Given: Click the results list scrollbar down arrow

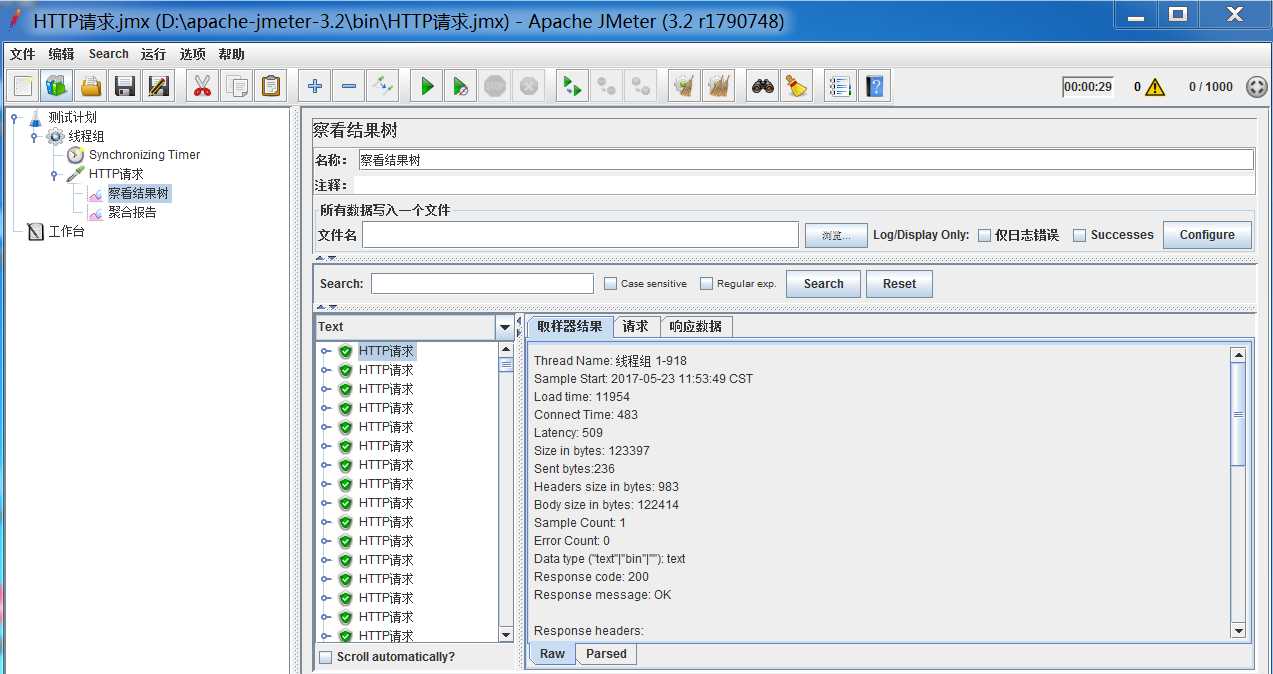Looking at the screenshot, I should (x=506, y=635).
